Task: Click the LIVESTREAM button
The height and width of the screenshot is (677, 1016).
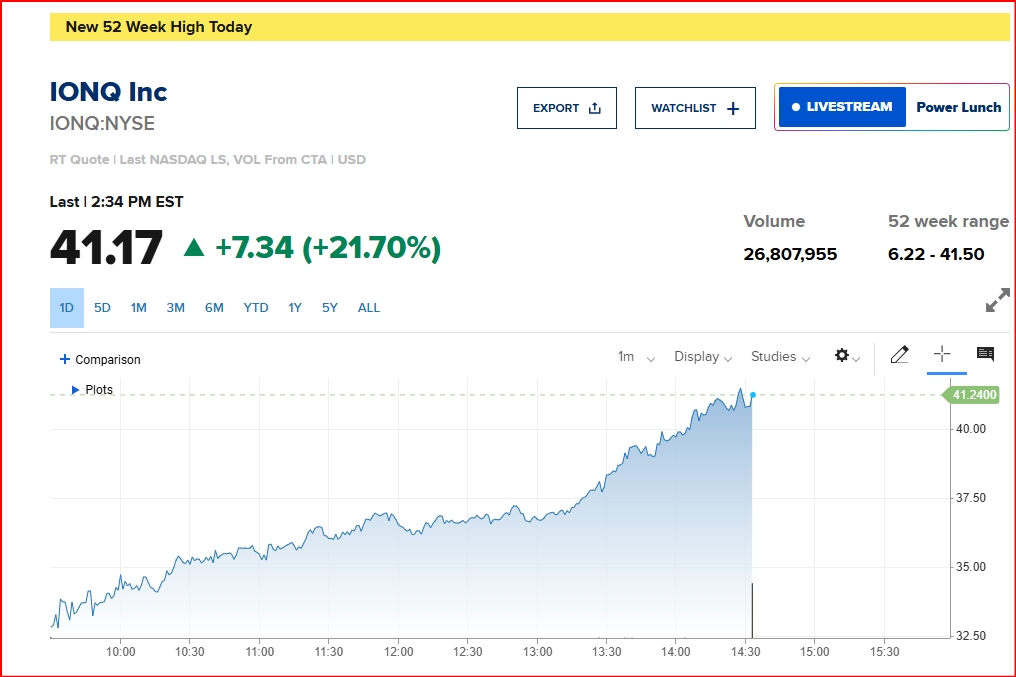Action: pyautogui.click(x=841, y=107)
